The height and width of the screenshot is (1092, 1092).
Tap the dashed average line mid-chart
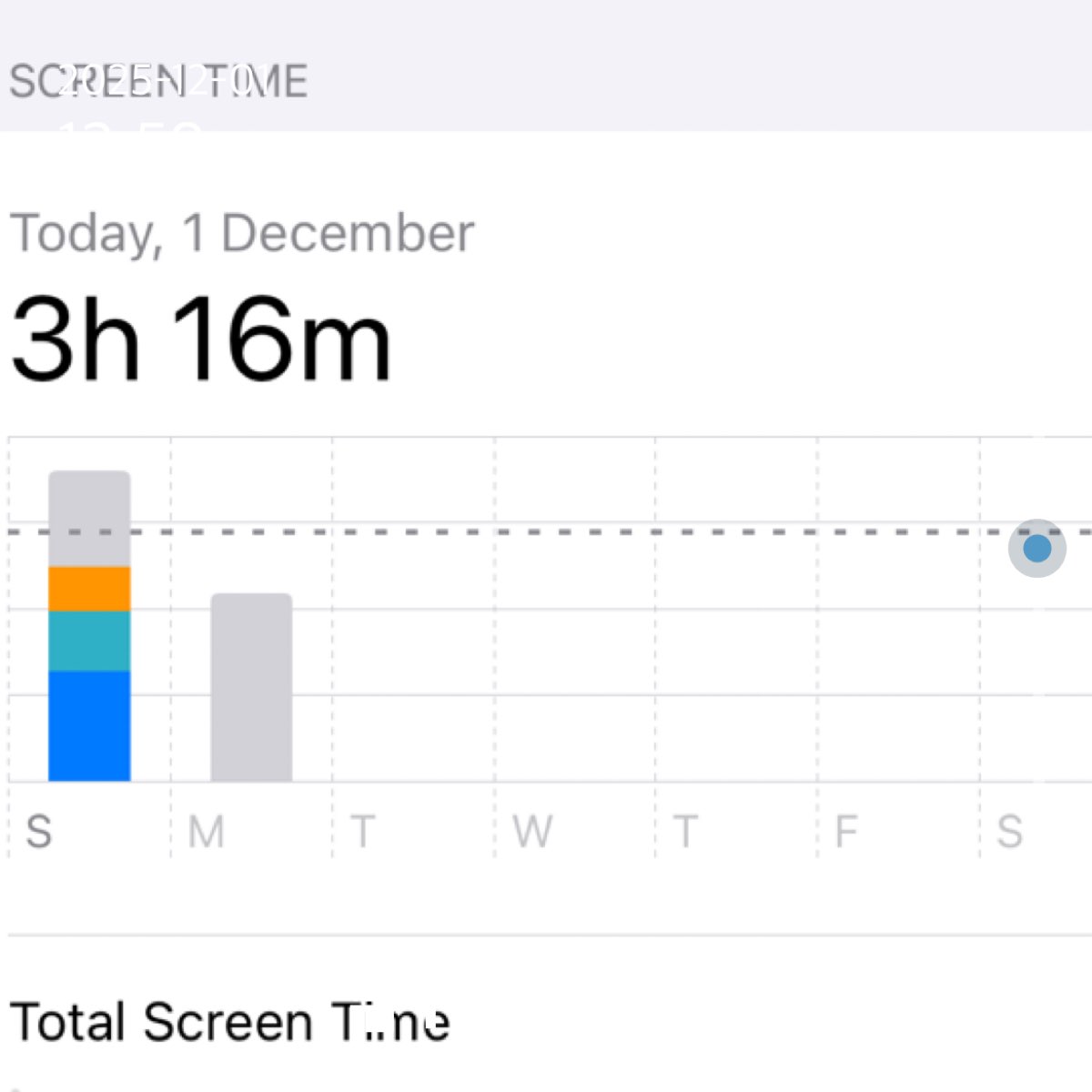(573, 531)
